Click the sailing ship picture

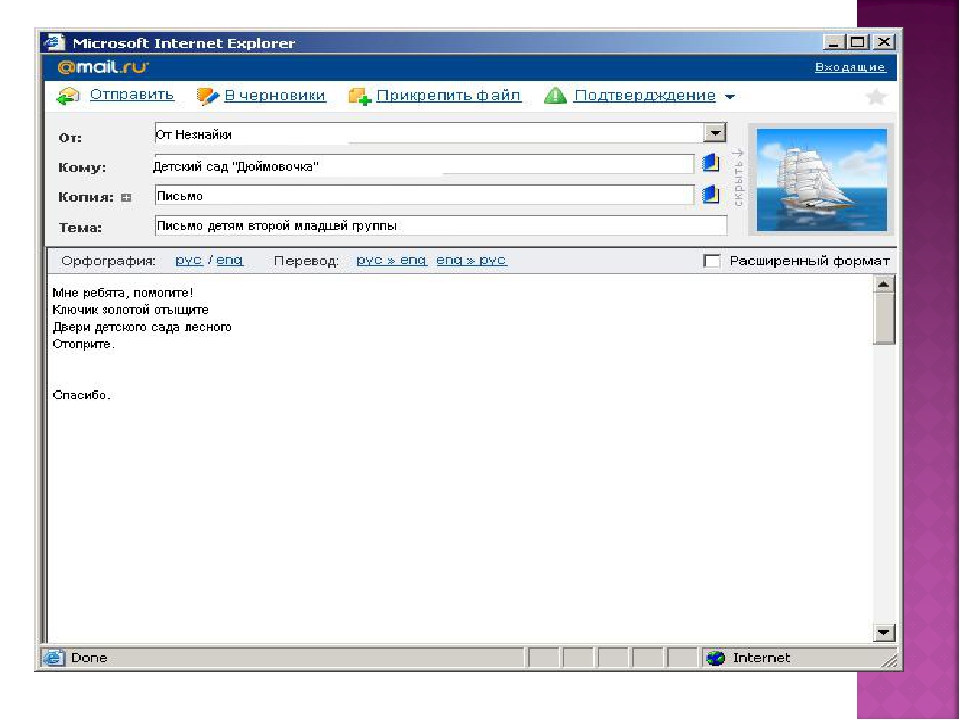tap(822, 180)
